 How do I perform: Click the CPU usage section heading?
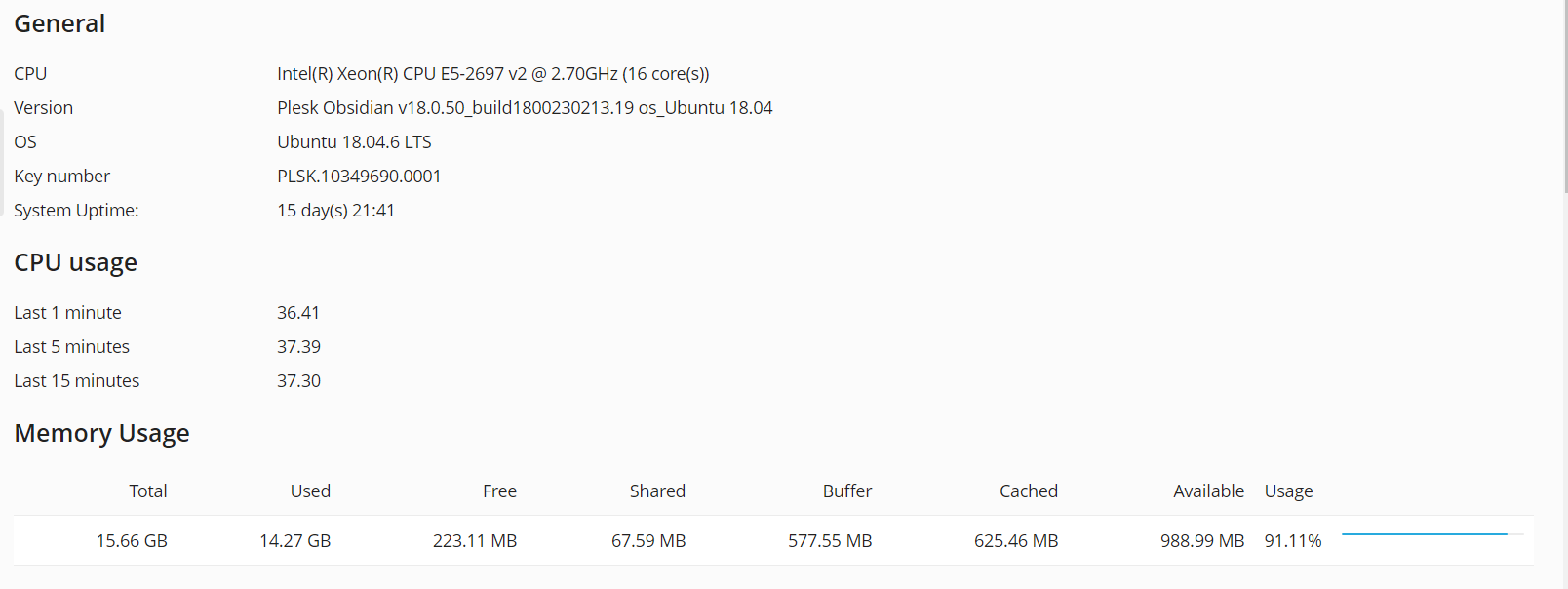point(75,263)
